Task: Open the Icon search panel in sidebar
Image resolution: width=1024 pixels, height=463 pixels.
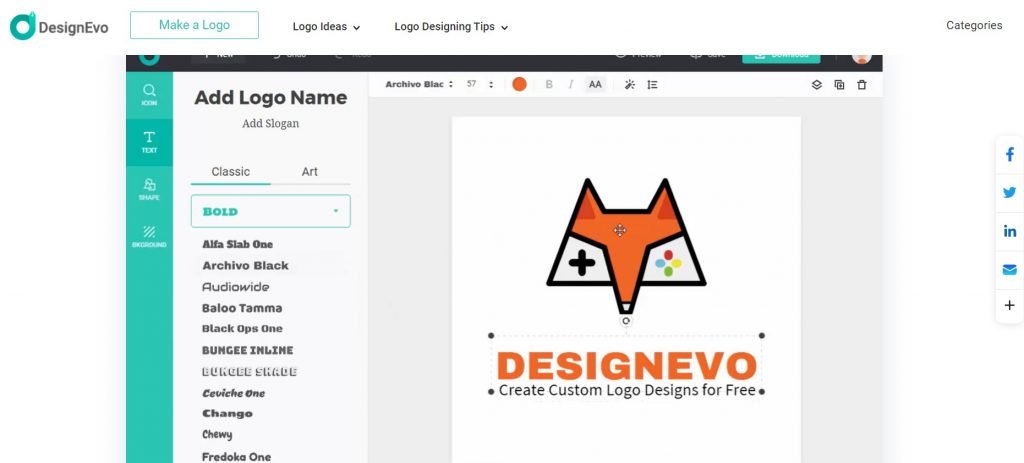Action: click(x=149, y=94)
